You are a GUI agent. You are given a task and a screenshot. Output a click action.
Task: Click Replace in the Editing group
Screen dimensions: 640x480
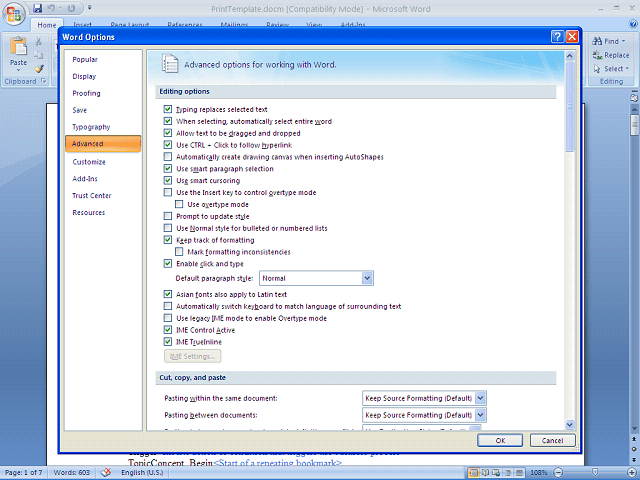point(611,55)
